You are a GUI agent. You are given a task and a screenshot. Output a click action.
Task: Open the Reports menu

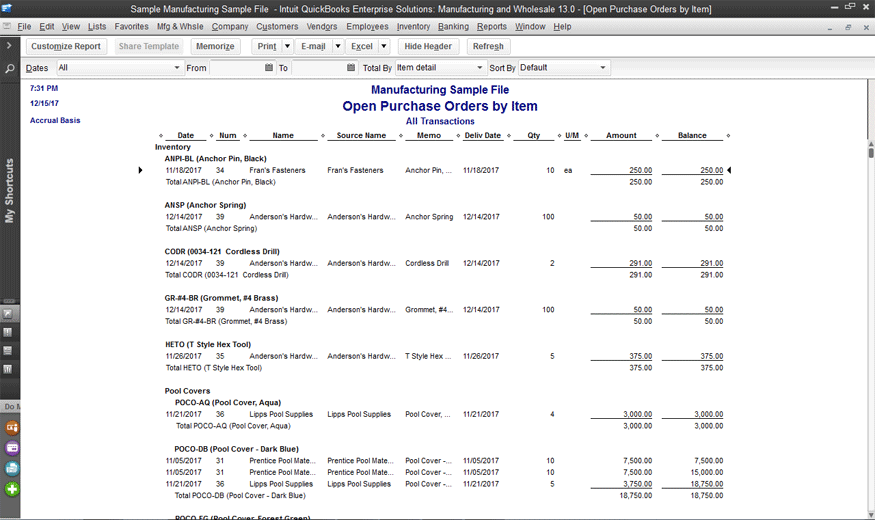pyautogui.click(x=492, y=26)
